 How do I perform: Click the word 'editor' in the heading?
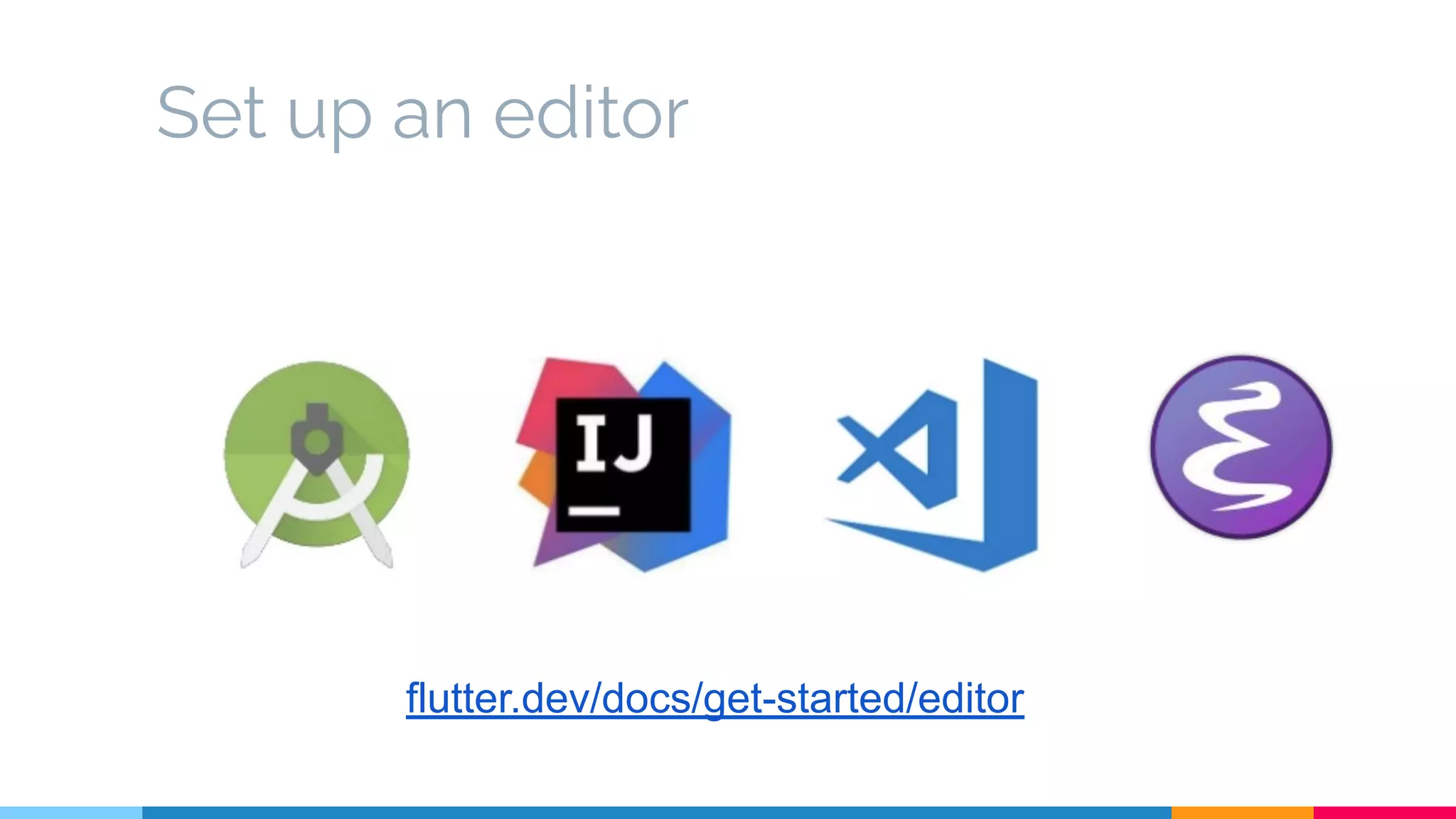click(591, 112)
